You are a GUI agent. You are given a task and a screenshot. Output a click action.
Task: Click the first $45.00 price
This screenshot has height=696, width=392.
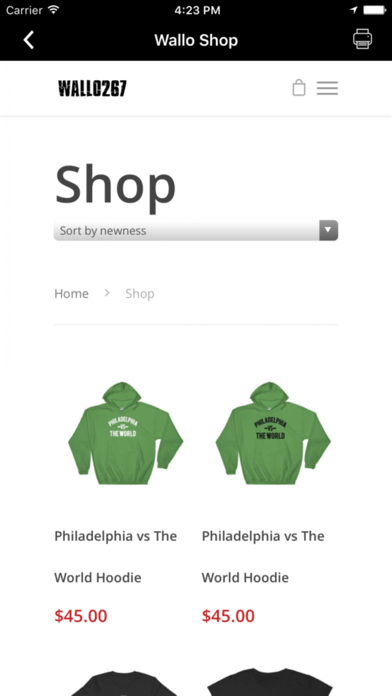click(x=81, y=616)
